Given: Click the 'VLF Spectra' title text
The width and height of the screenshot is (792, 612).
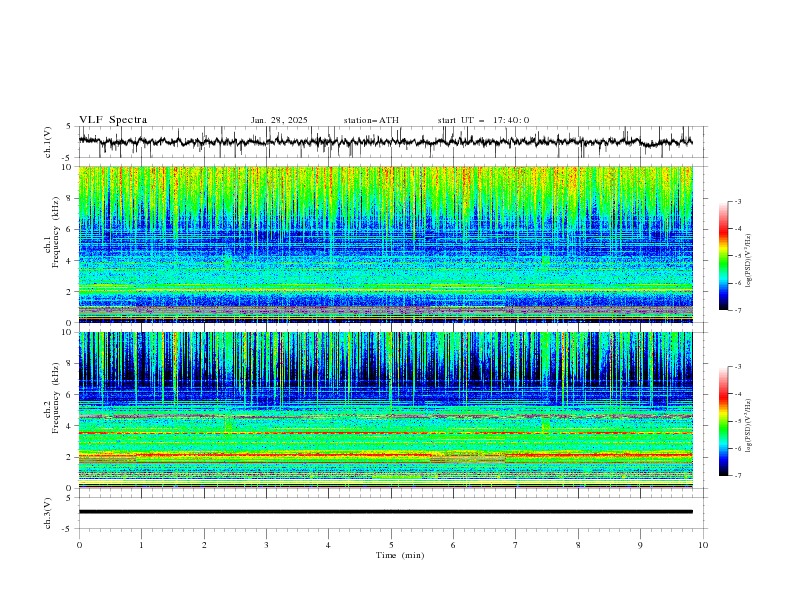Looking at the screenshot, I should coord(113,120).
